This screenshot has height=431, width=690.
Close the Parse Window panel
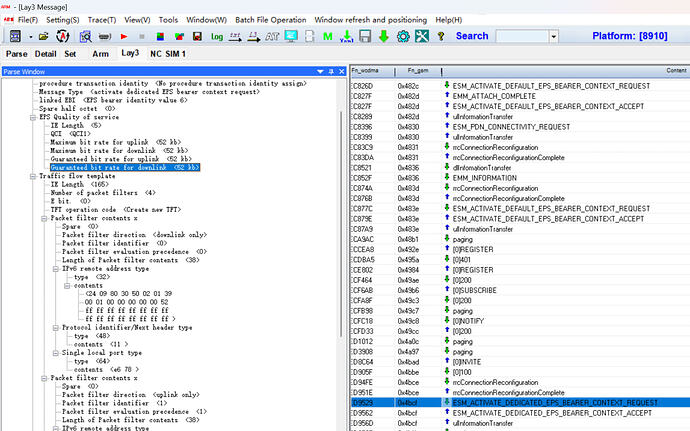[x=341, y=71]
